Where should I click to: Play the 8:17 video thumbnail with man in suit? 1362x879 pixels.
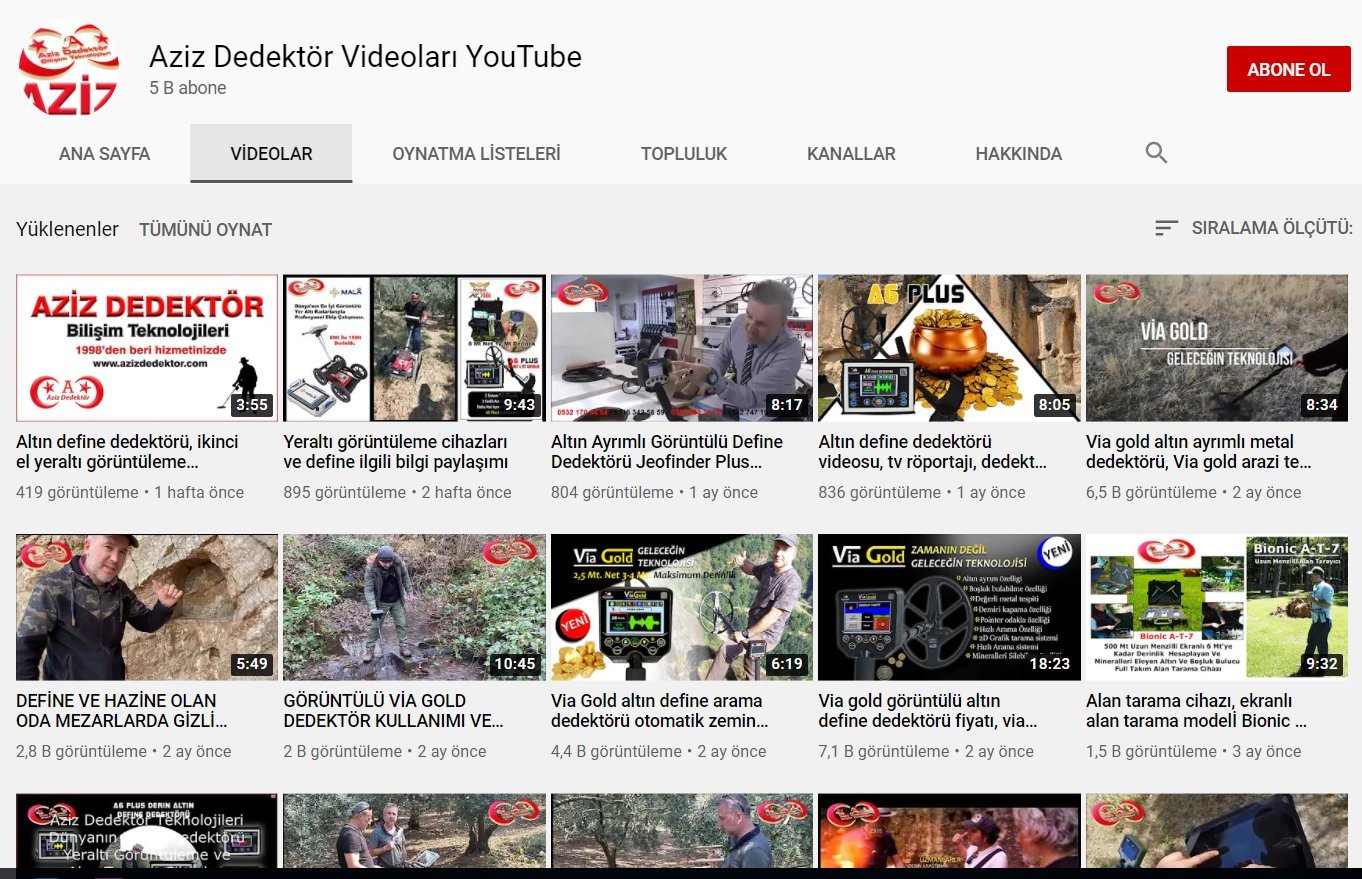pyautogui.click(x=682, y=348)
